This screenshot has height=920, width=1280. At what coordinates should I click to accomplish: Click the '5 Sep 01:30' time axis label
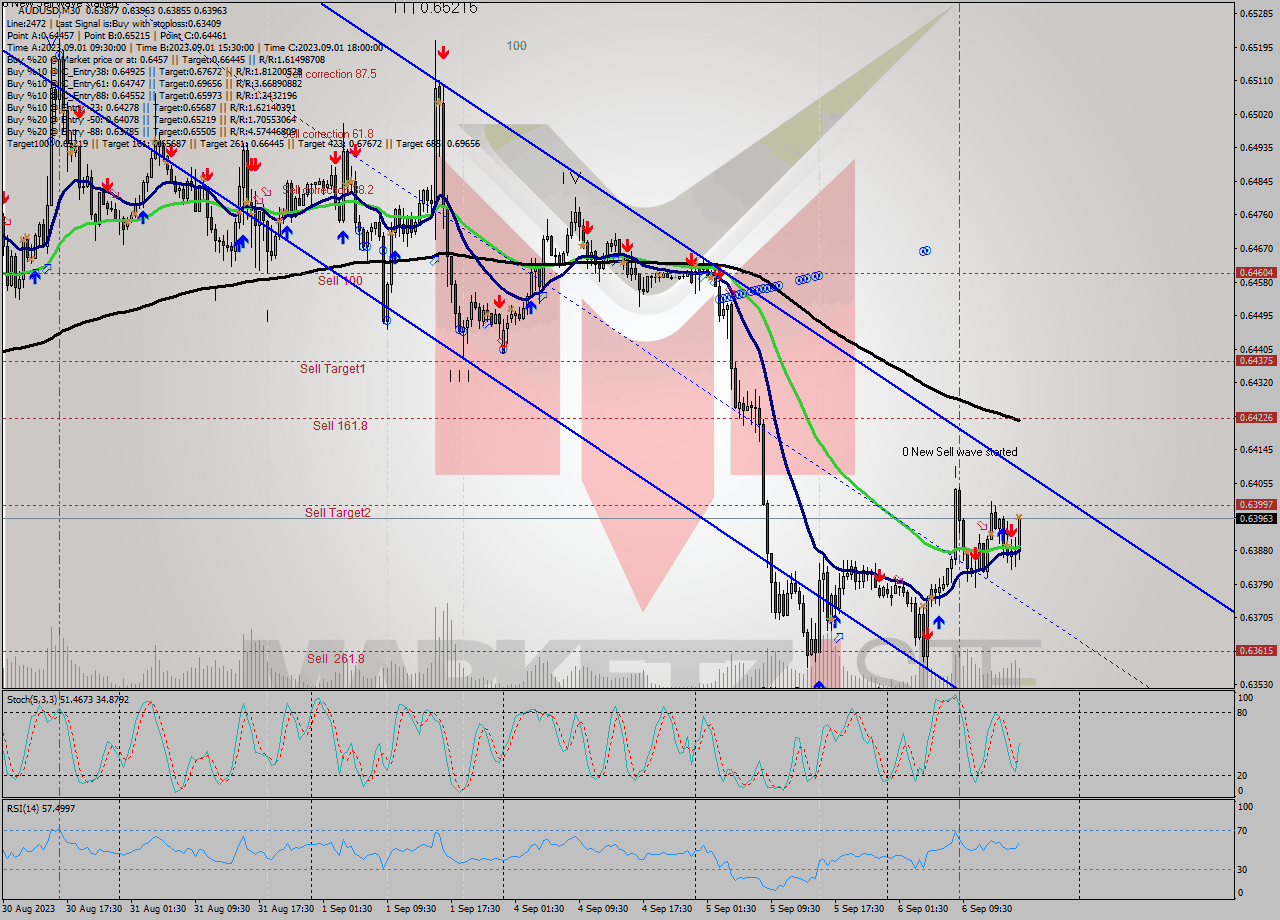point(731,908)
